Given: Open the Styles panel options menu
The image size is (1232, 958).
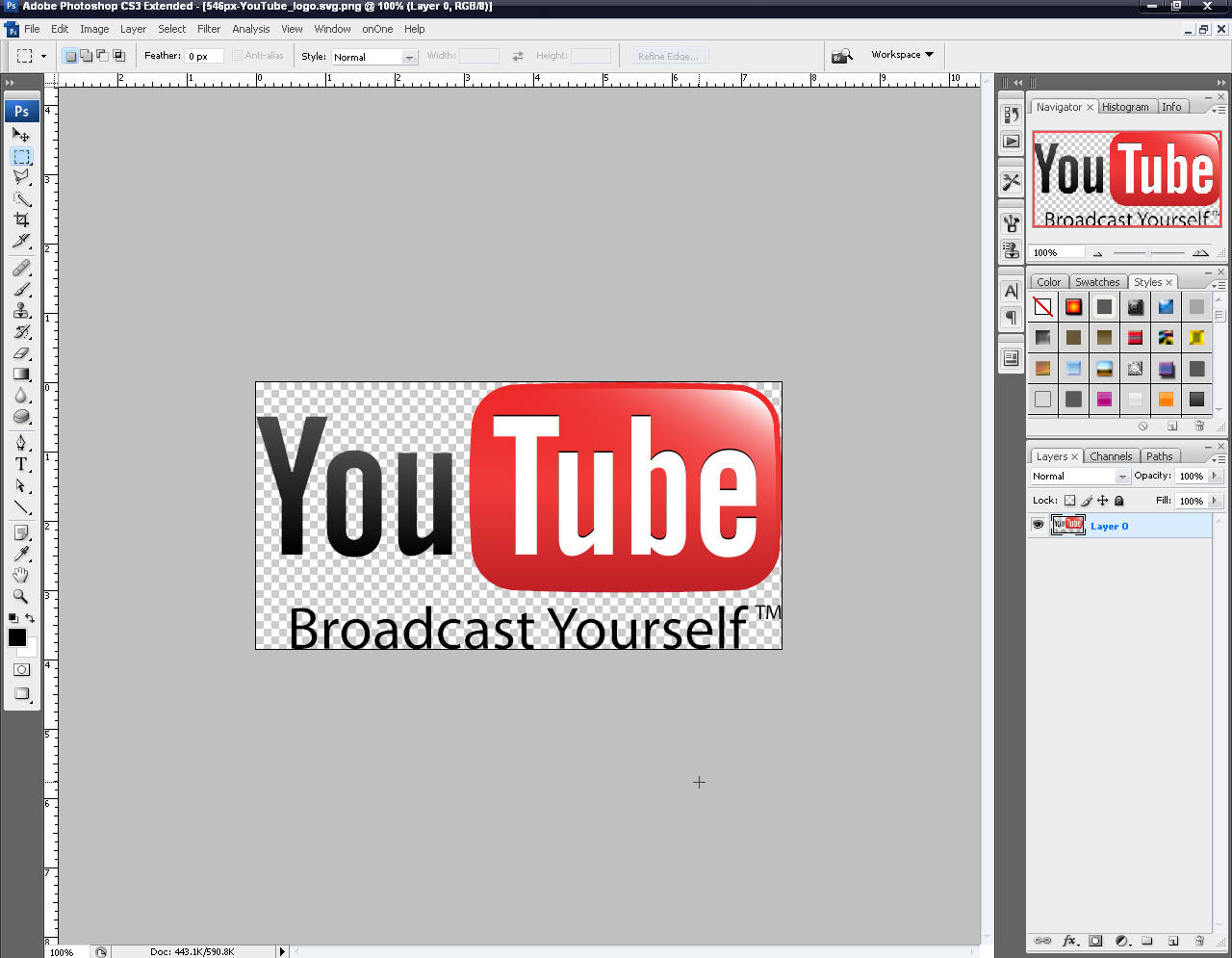Looking at the screenshot, I should click(1219, 285).
